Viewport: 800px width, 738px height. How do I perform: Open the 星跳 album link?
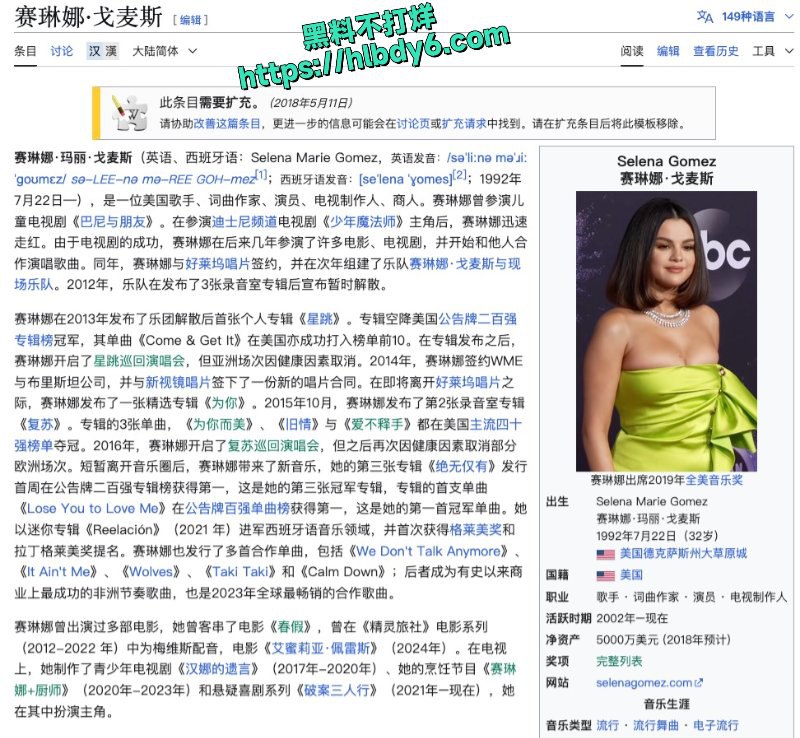click(x=320, y=319)
